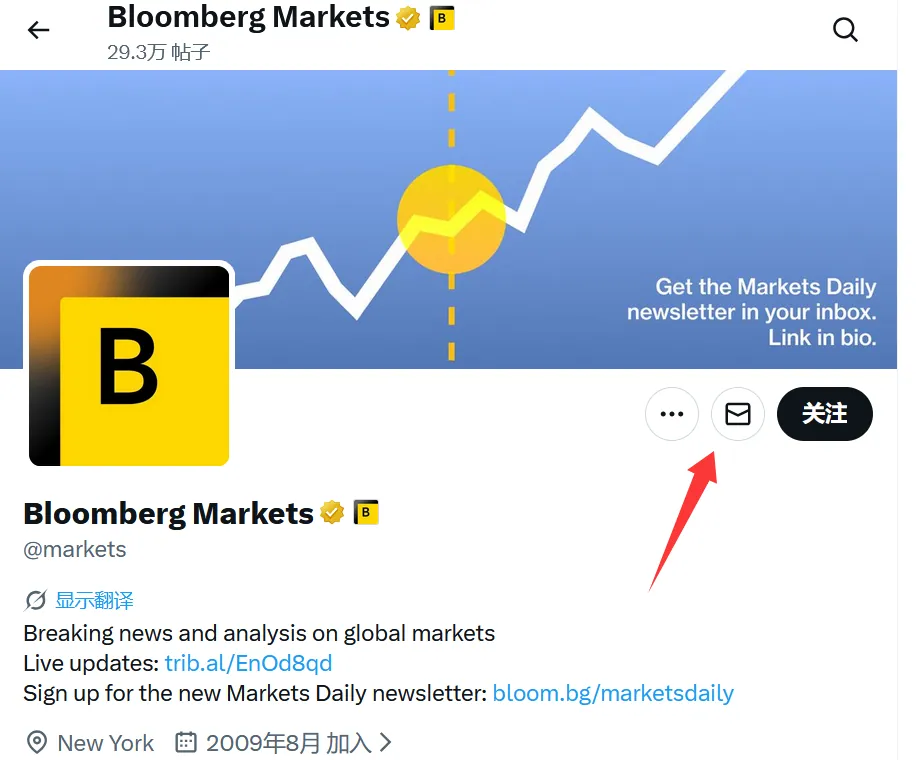
Task: Click the @markets handle text
Action: (75, 549)
